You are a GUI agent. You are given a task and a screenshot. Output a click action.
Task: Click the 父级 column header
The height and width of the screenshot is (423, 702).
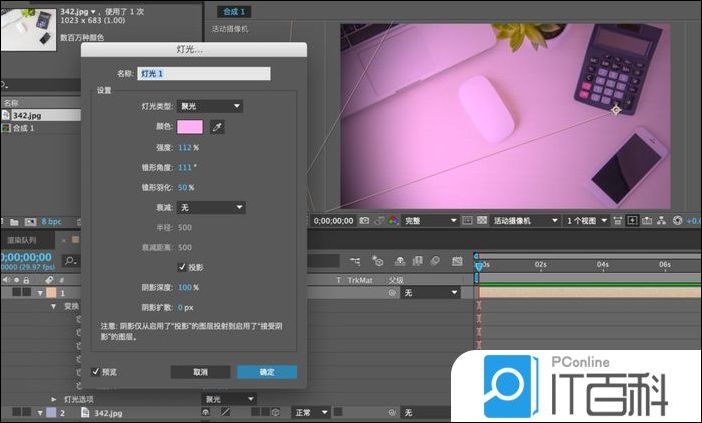point(396,280)
